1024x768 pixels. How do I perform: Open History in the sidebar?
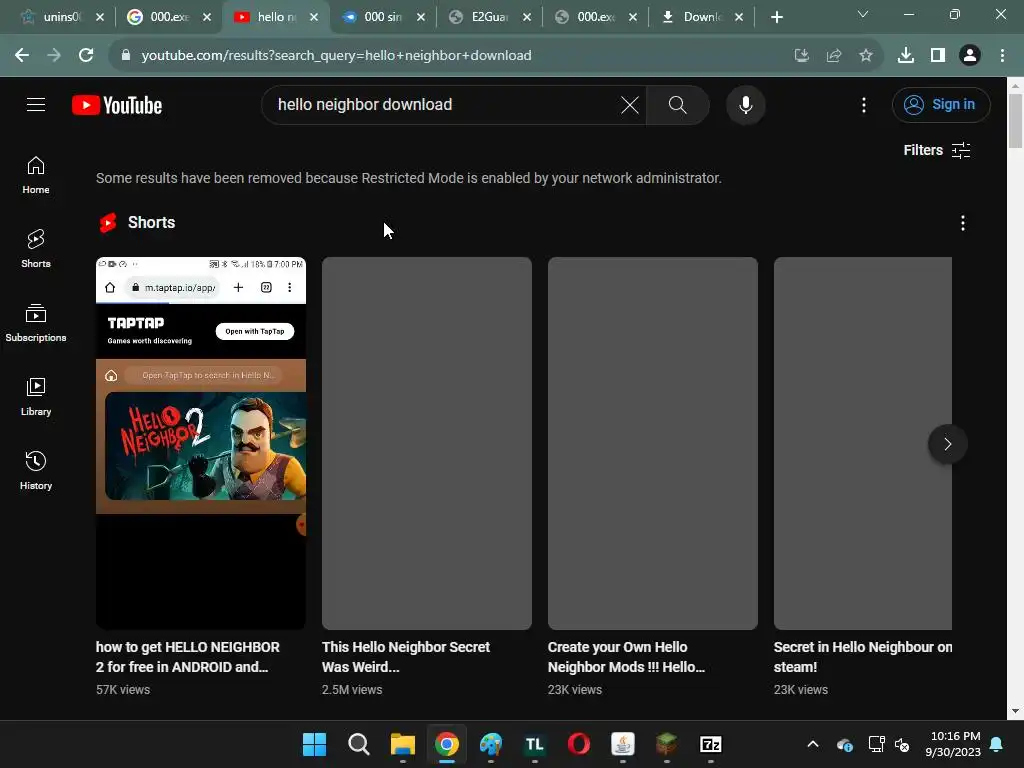coord(36,470)
